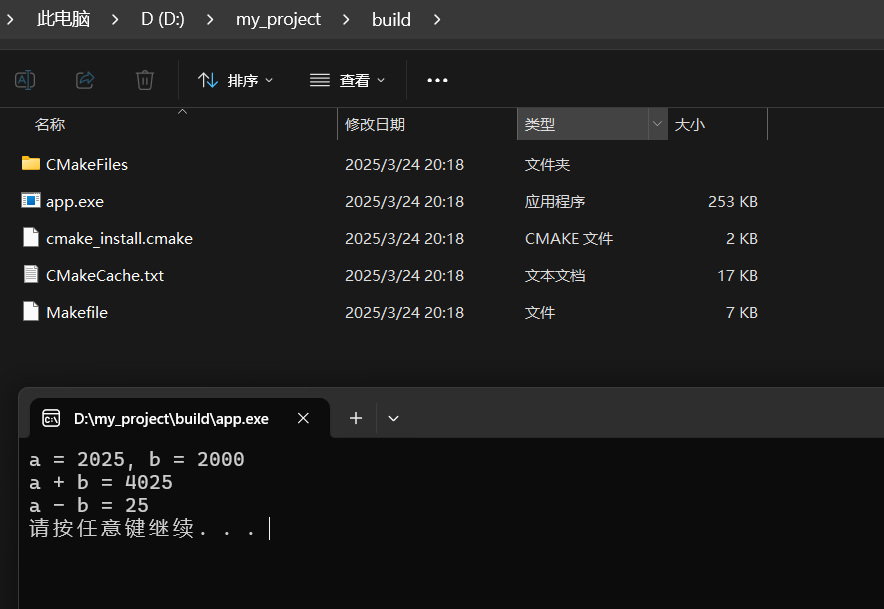This screenshot has height=609, width=884.
Task: Click the Delete trash icon
Action: coord(145,80)
